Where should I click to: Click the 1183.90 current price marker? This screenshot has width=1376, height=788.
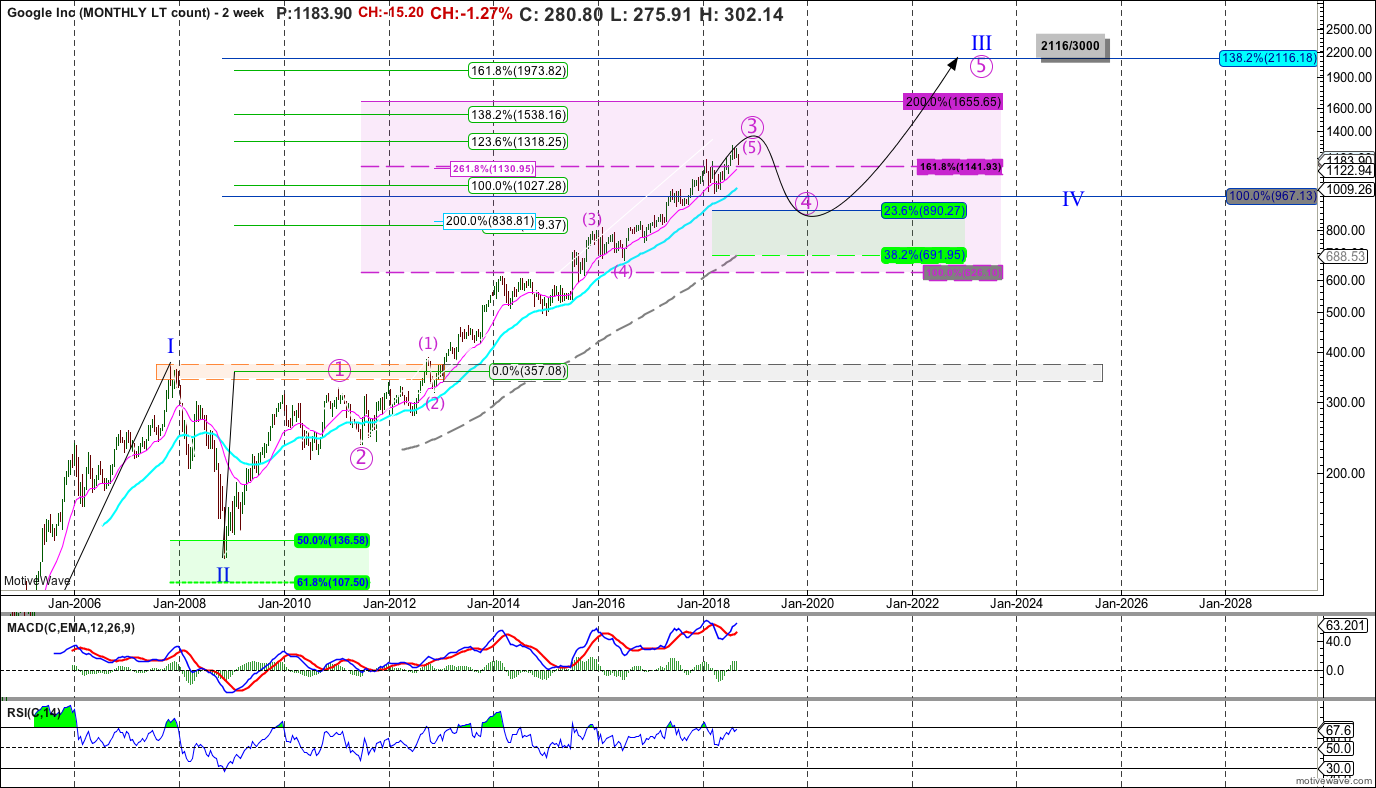1347,160
